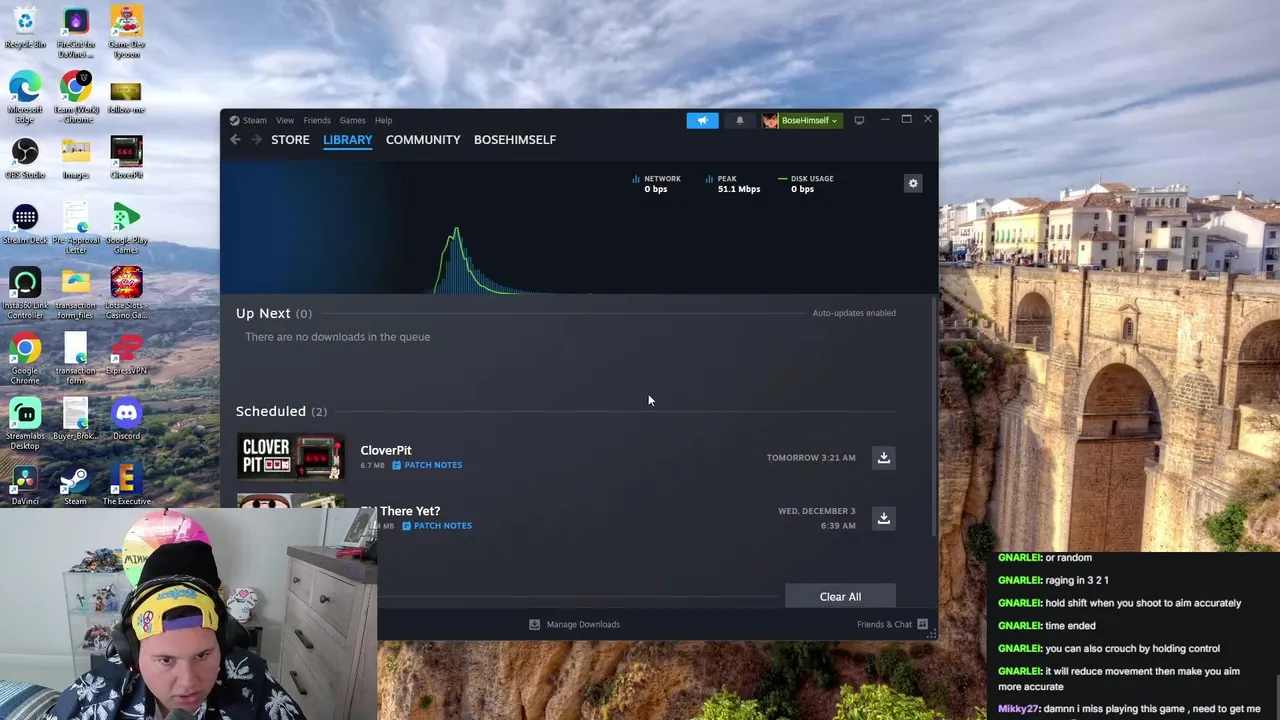Viewport: 1280px width, 720px height.
Task: Open the View menu
Action: click(285, 120)
